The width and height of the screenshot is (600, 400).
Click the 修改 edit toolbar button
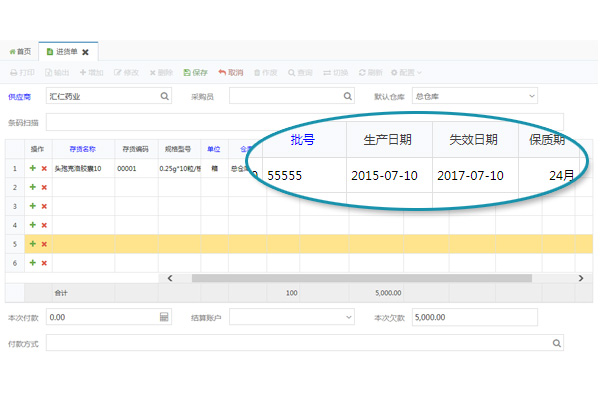point(126,72)
